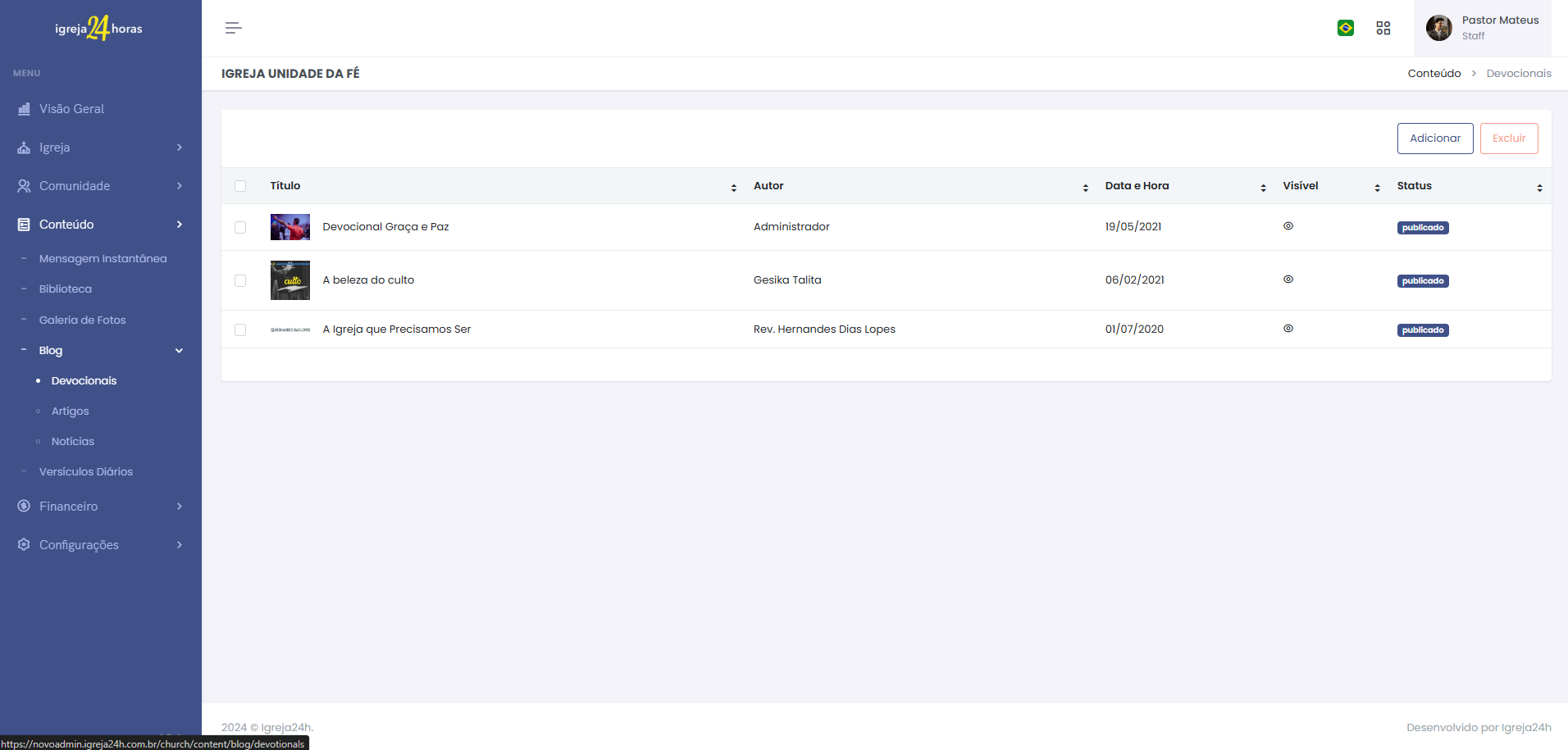Sort table by Título column arrows
This screenshot has width=1568, height=750.
[x=733, y=188]
